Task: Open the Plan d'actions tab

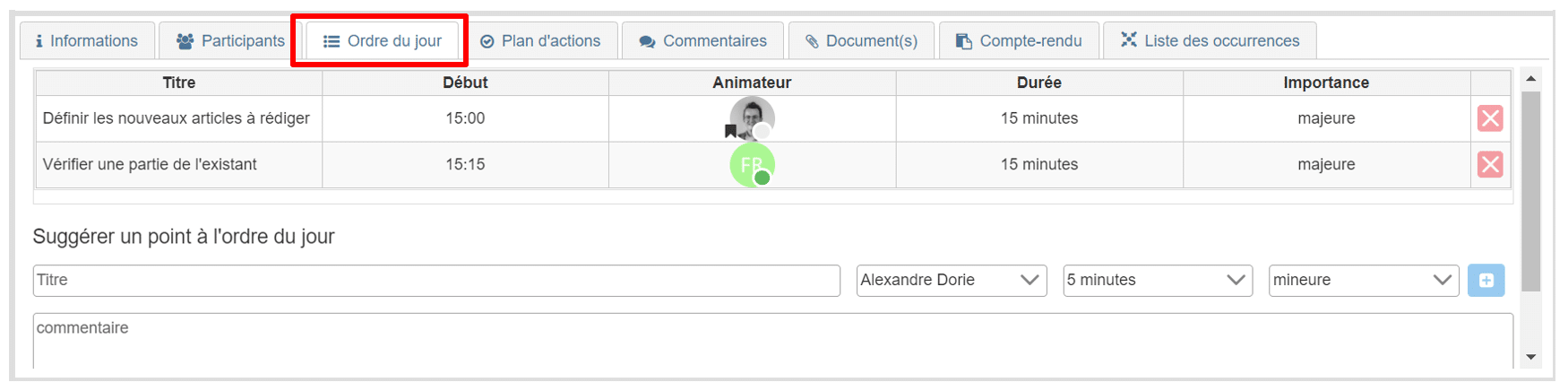Action: [x=541, y=41]
